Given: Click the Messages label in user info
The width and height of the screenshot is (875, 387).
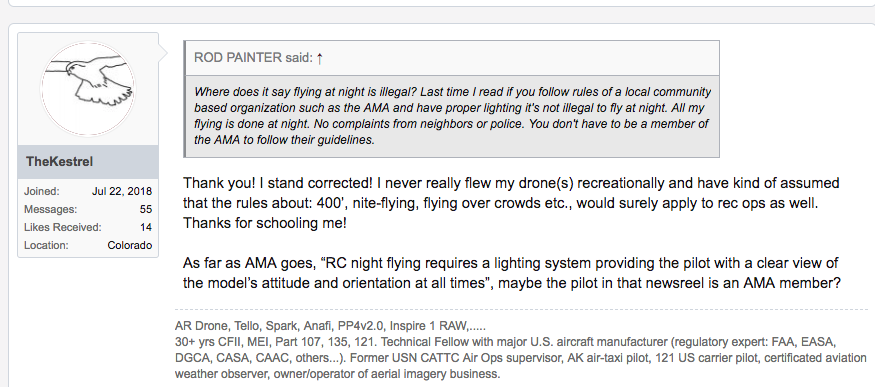Looking at the screenshot, I should click(50, 209).
